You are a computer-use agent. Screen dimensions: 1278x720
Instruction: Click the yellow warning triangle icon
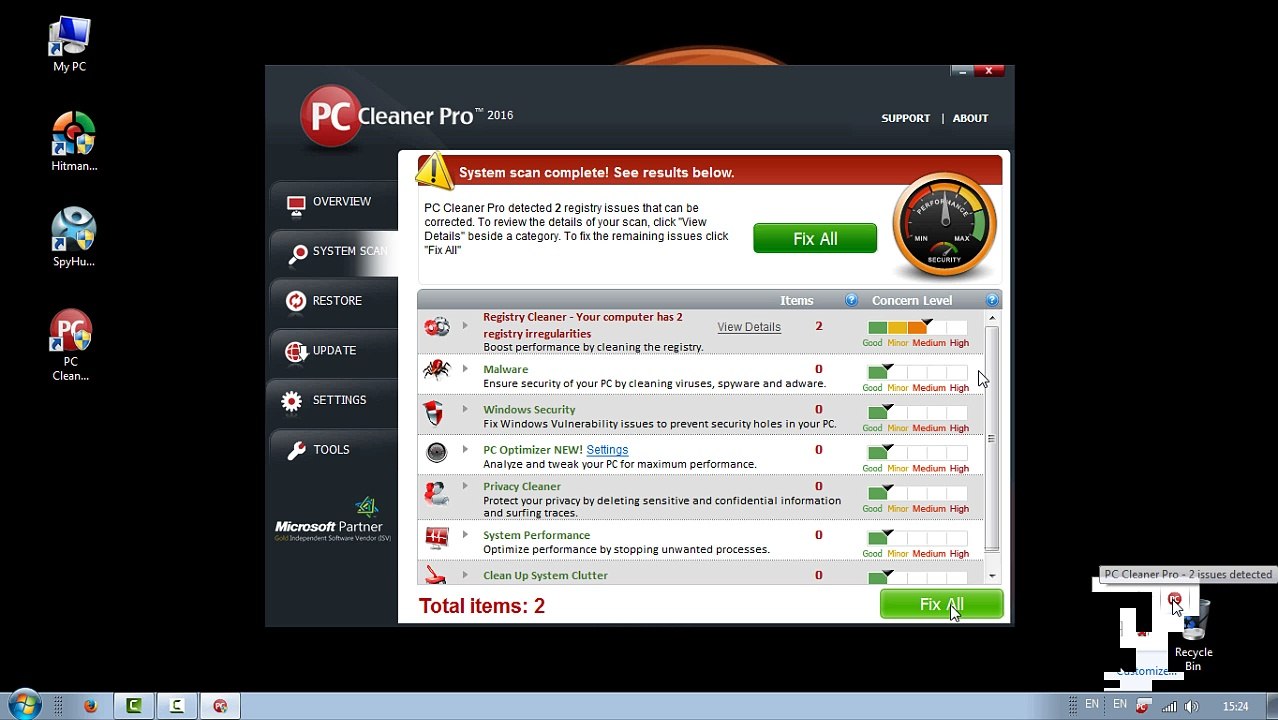pos(435,171)
